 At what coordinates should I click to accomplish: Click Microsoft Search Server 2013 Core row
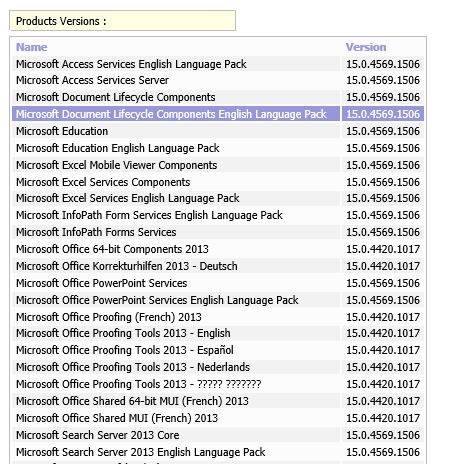tap(218, 435)
